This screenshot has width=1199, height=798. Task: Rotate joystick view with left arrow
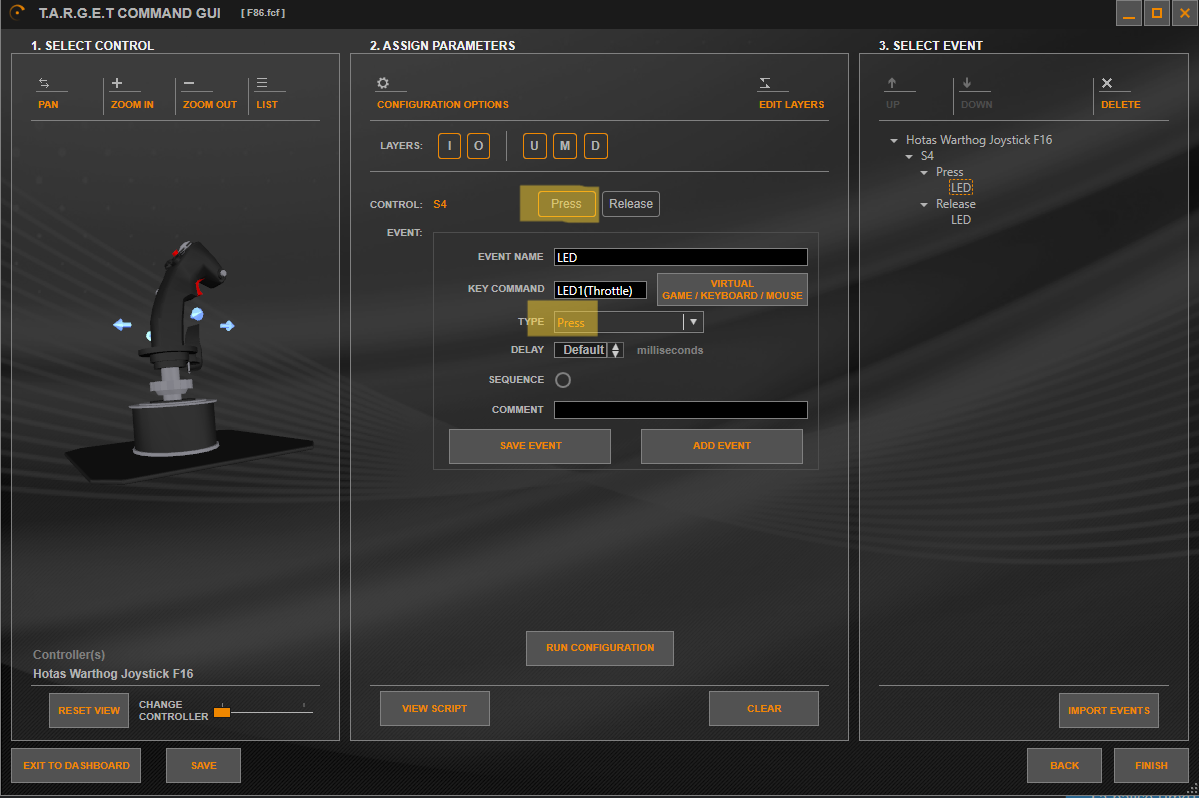122,325
